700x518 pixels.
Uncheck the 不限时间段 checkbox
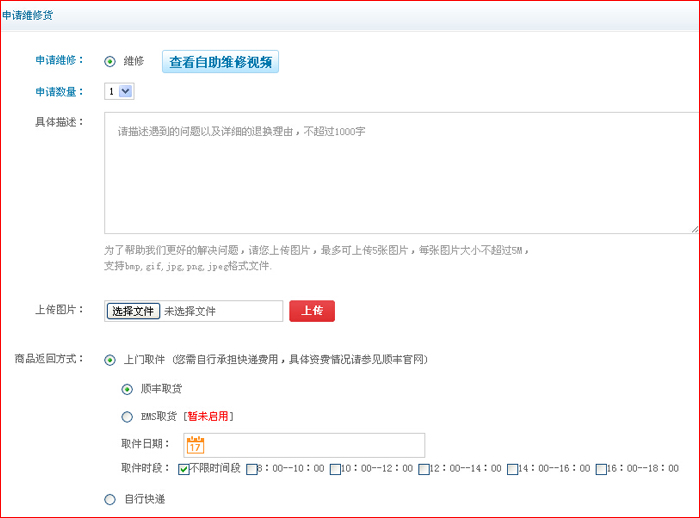tap(184, 469)
